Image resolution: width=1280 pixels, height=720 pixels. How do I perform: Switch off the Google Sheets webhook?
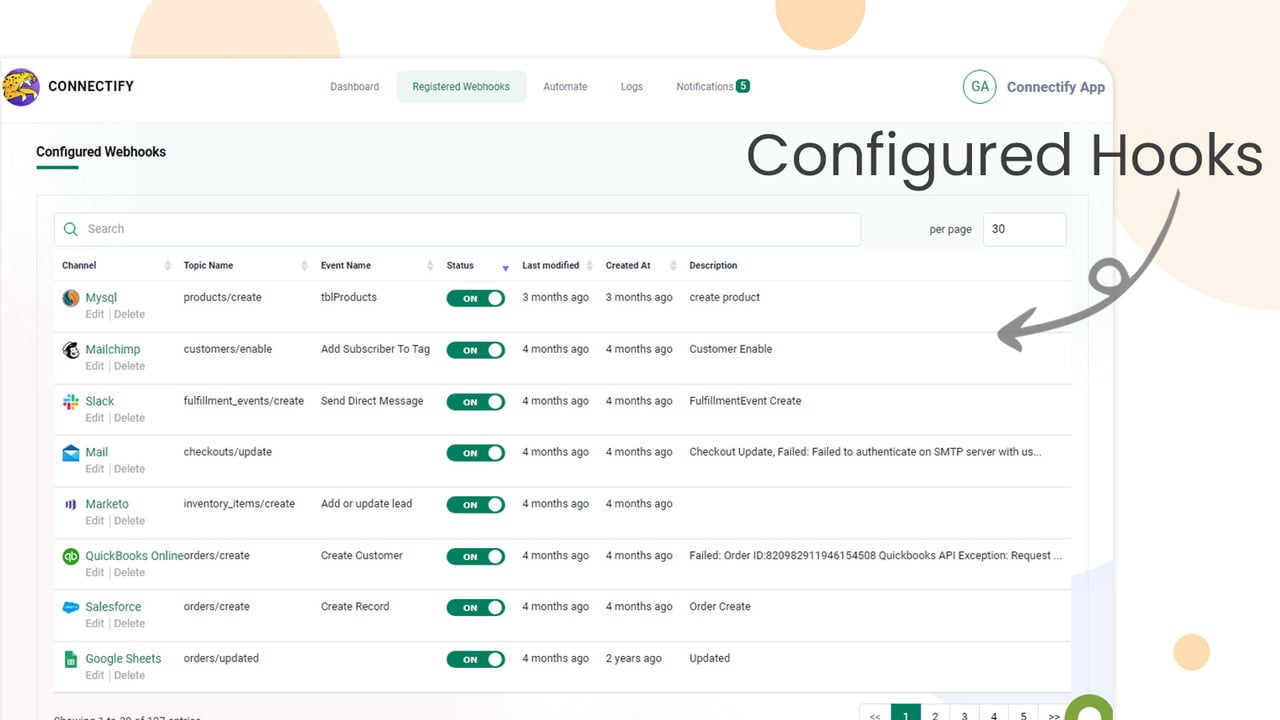[x=476, y=659]
